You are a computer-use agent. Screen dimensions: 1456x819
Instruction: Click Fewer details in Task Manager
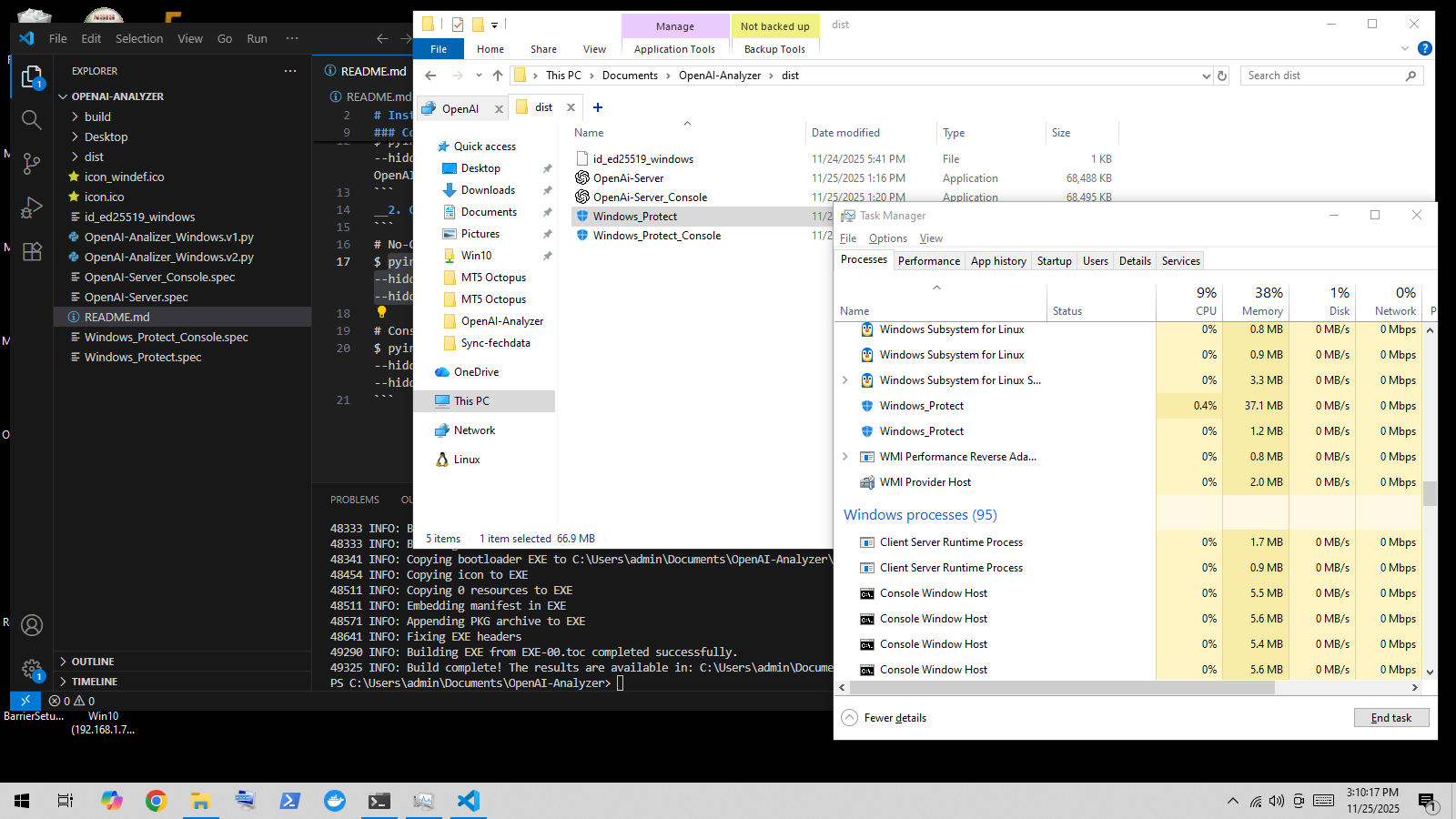coord(895,718)
